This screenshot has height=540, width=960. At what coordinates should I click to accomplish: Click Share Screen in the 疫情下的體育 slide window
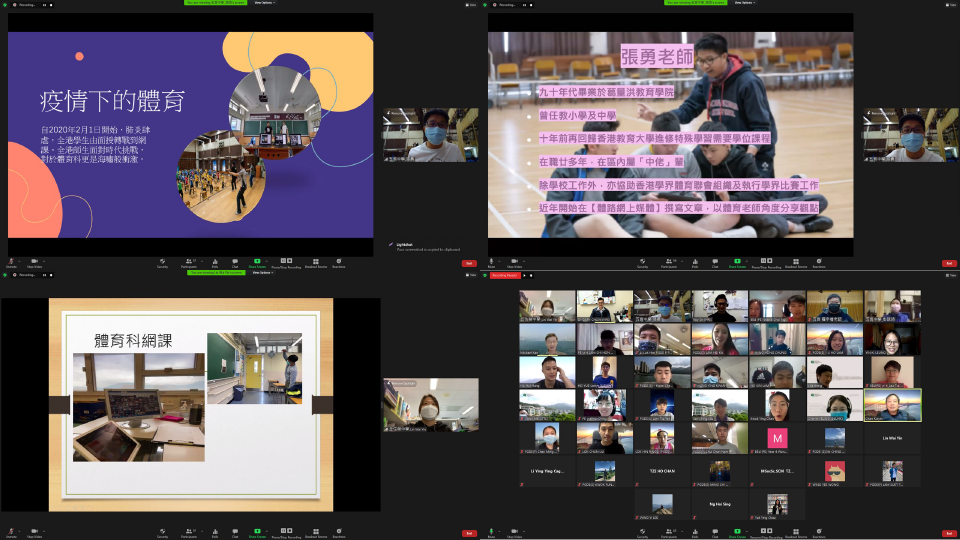tap(257, 263)
